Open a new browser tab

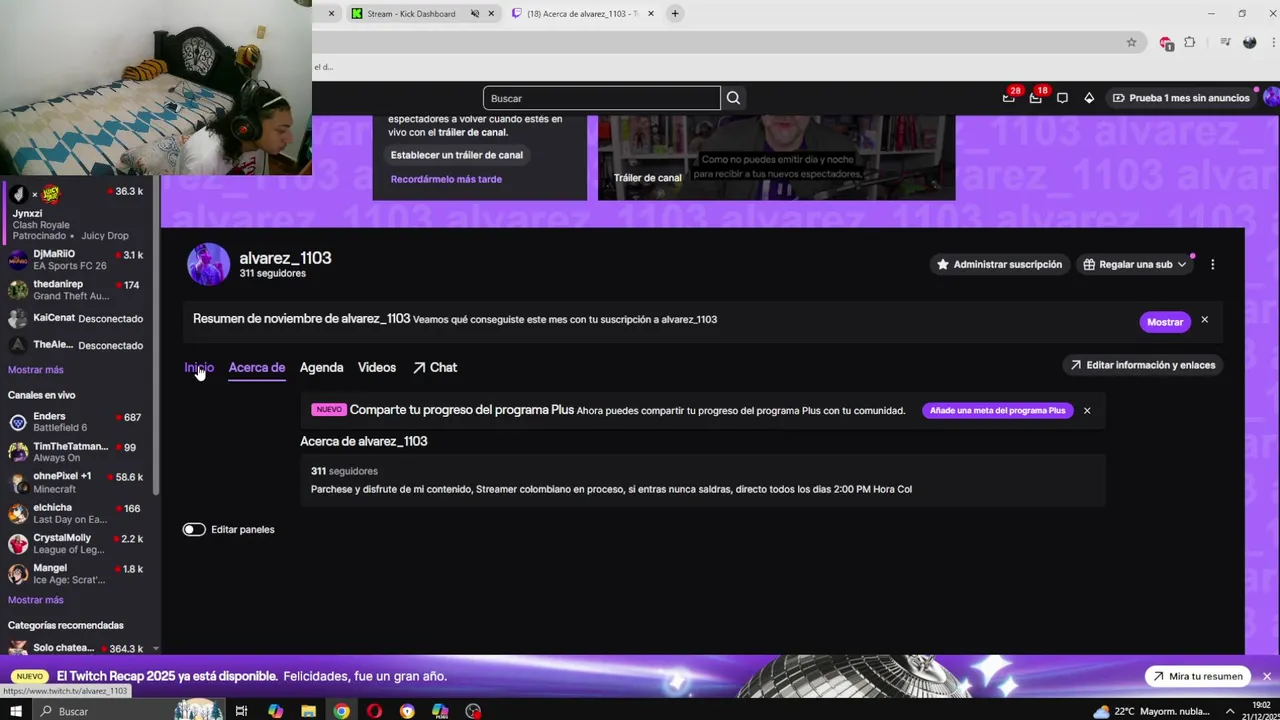pos(675,13)
